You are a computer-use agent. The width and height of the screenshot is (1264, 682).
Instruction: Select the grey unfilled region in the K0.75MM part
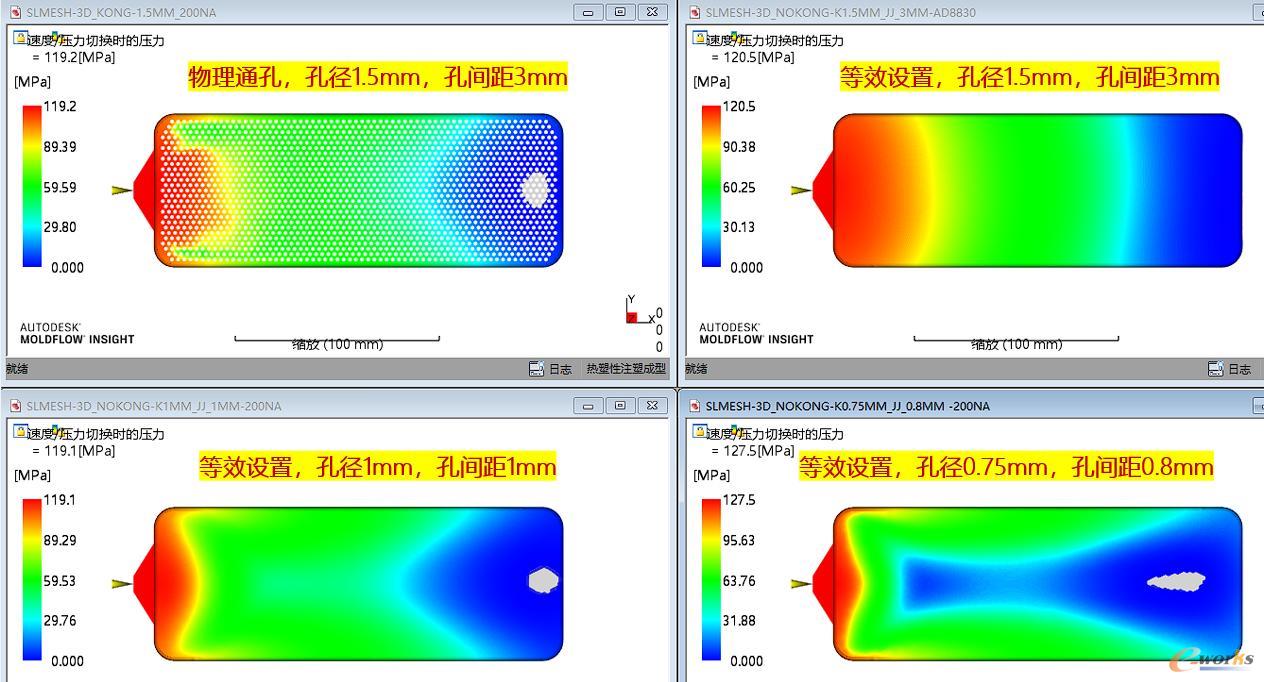[1176, 580]
